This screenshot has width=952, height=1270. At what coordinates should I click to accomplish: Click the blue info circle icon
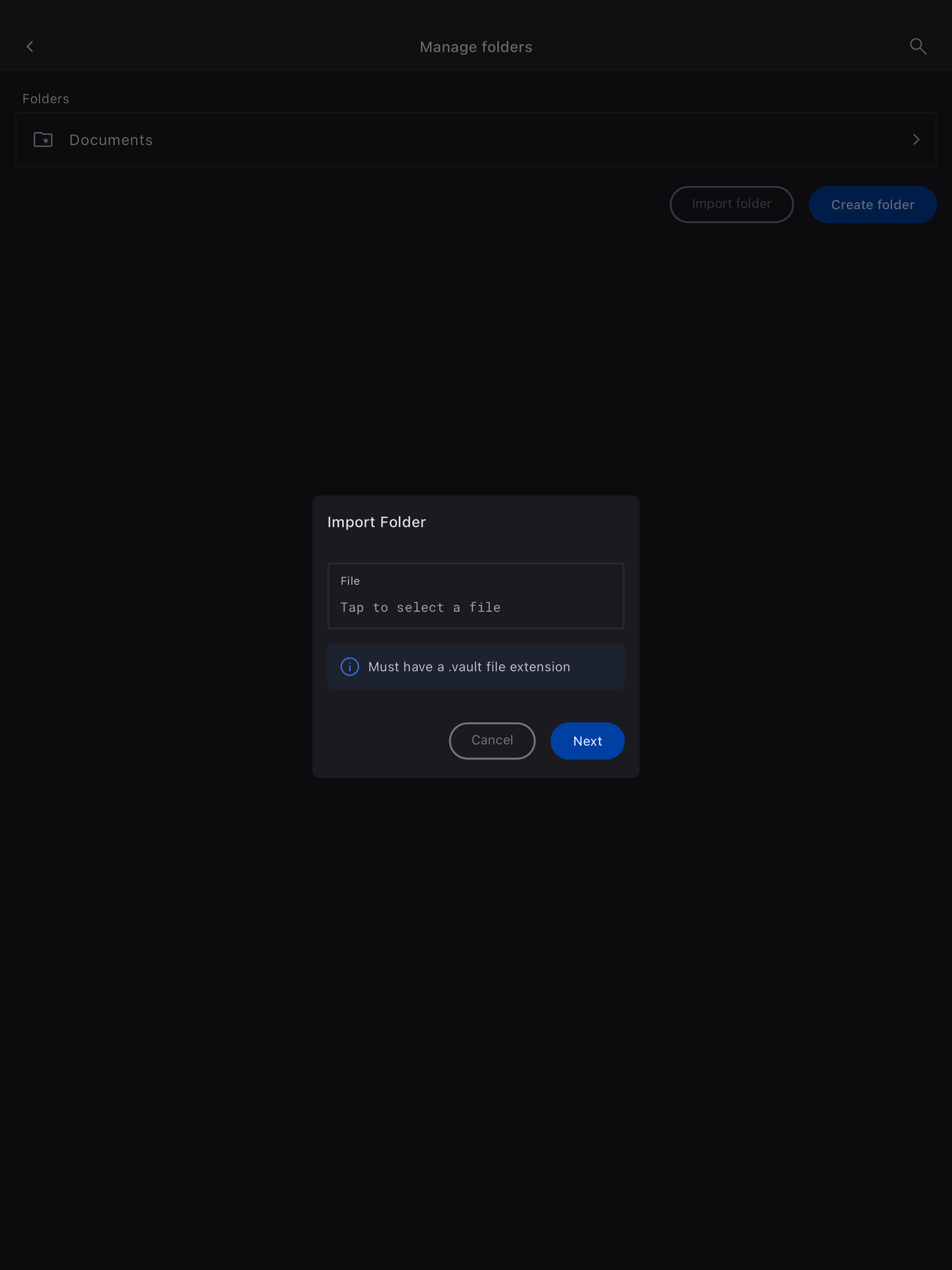(350, 667)
